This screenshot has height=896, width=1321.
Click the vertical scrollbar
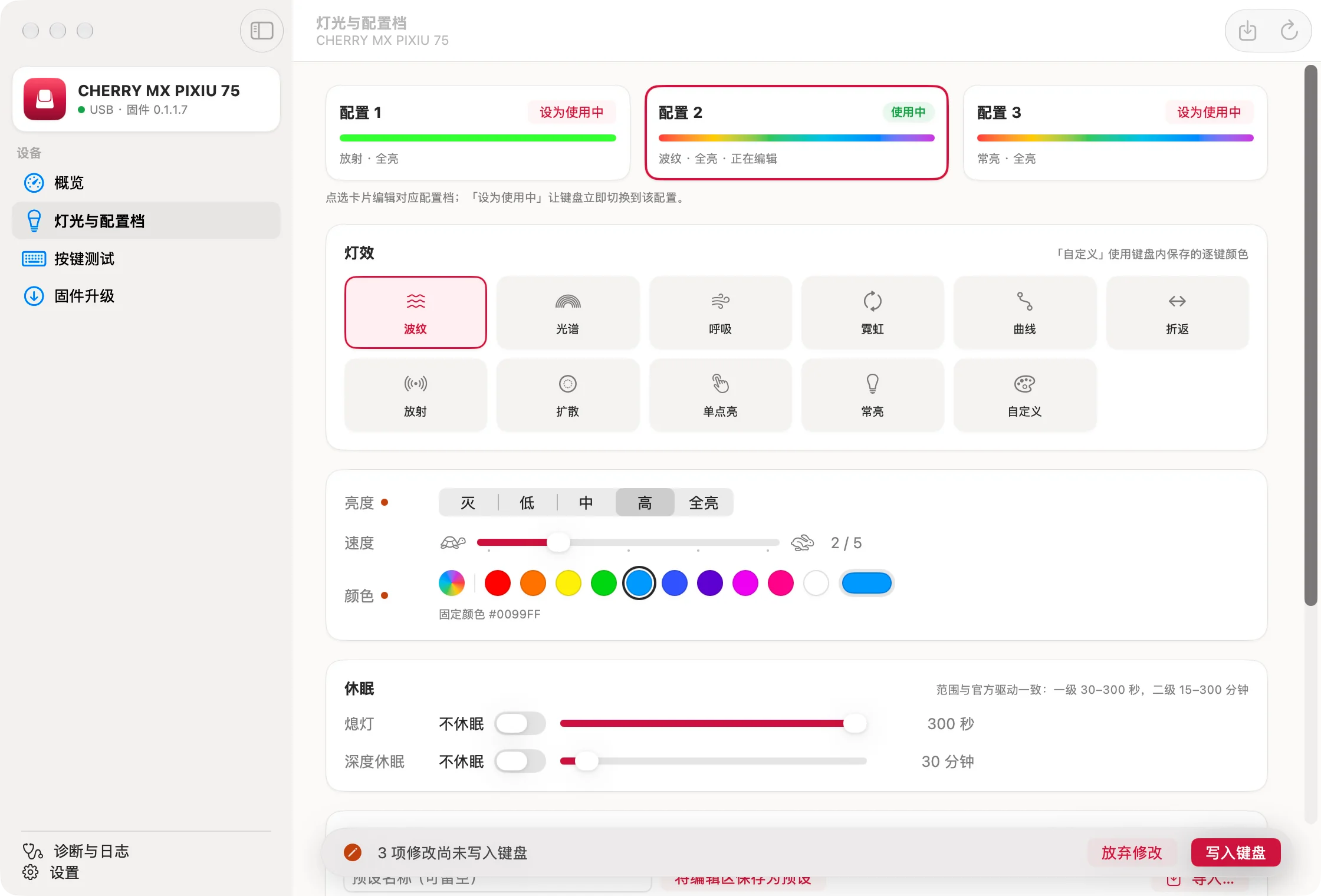1310,336
